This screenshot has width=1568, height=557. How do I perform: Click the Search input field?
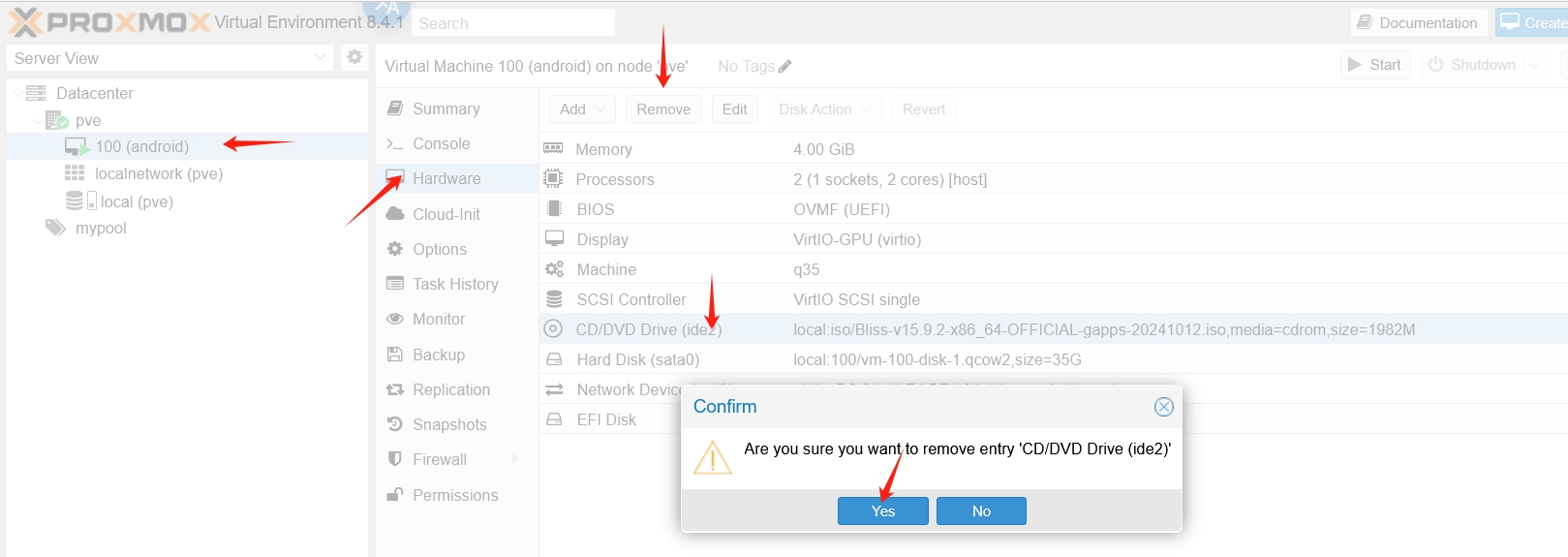coord(513,23)
